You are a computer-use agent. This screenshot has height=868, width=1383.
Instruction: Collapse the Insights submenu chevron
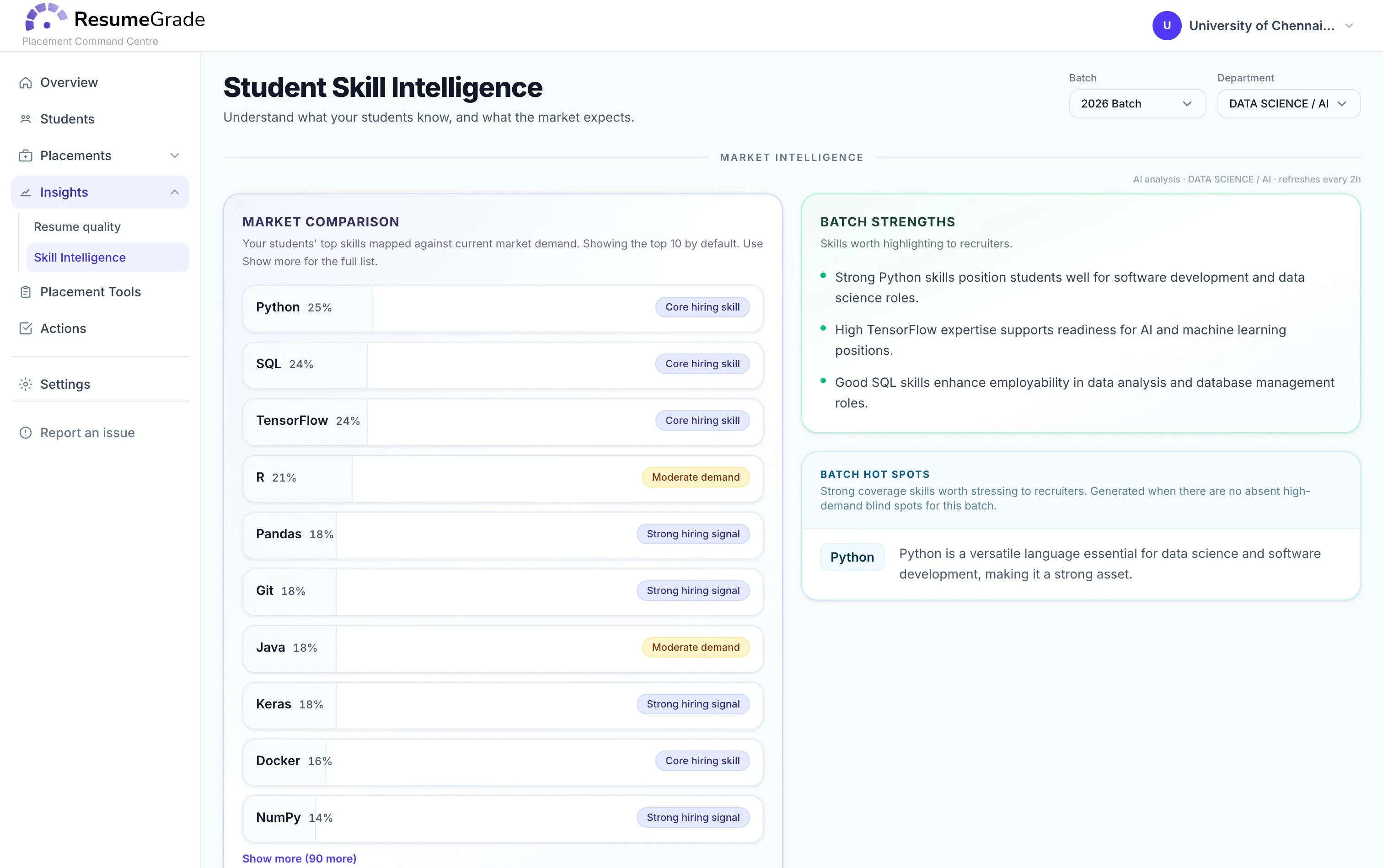tap(175, 193)
